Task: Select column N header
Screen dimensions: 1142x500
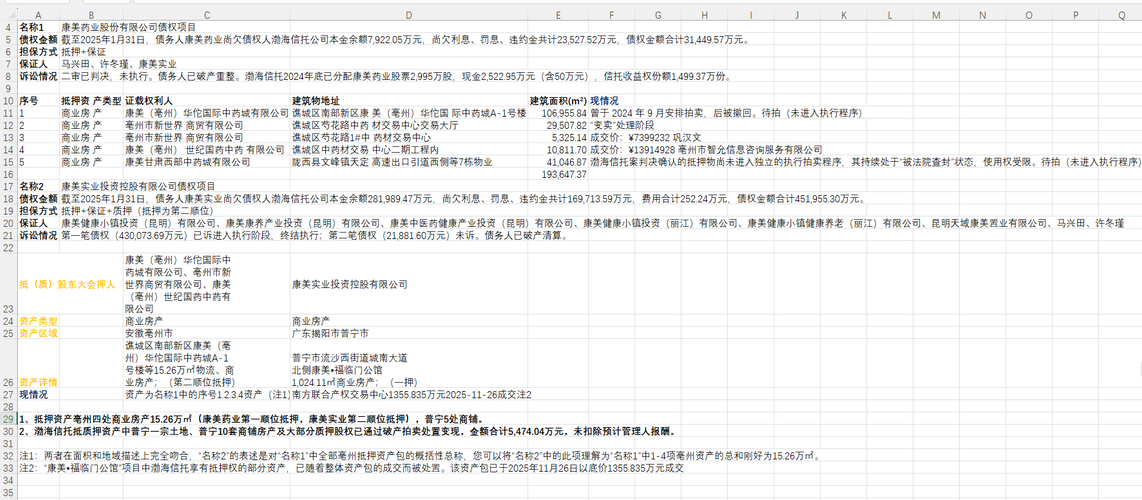Action: tap(982, 15)
